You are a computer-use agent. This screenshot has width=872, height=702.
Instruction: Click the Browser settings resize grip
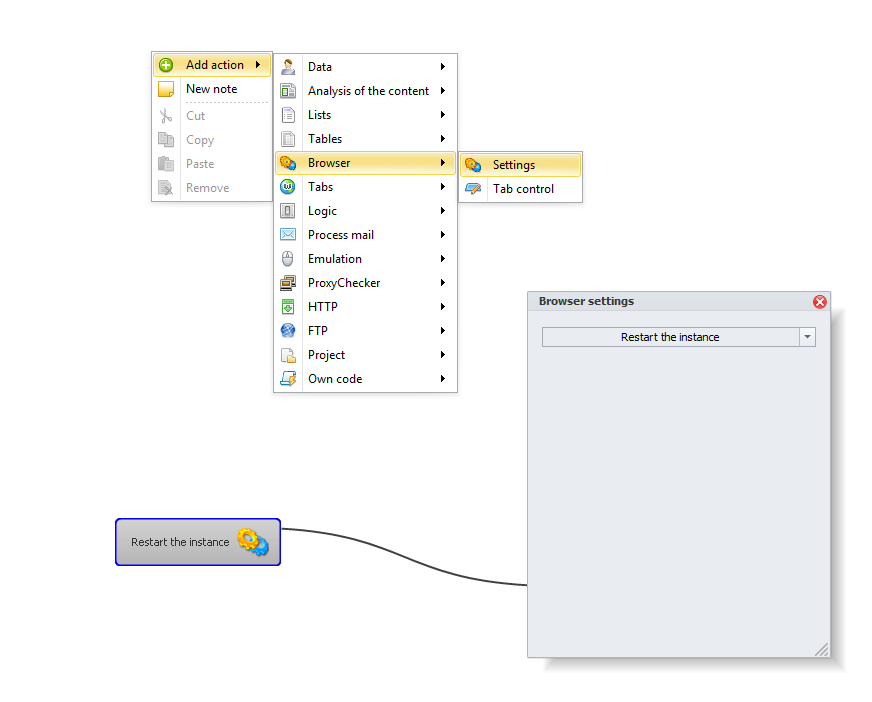(821, 649)
